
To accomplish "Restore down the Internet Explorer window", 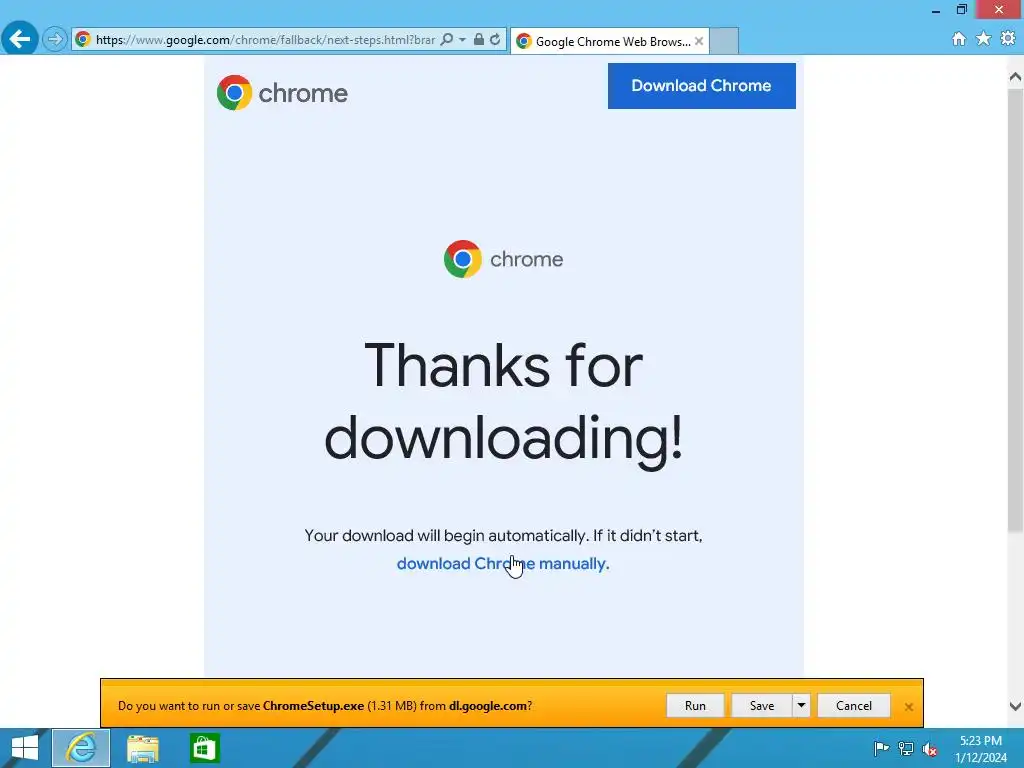I will point(961,10).
